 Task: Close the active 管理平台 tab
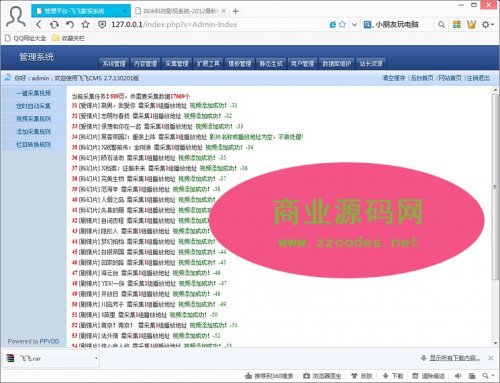(x=124, y=11)
